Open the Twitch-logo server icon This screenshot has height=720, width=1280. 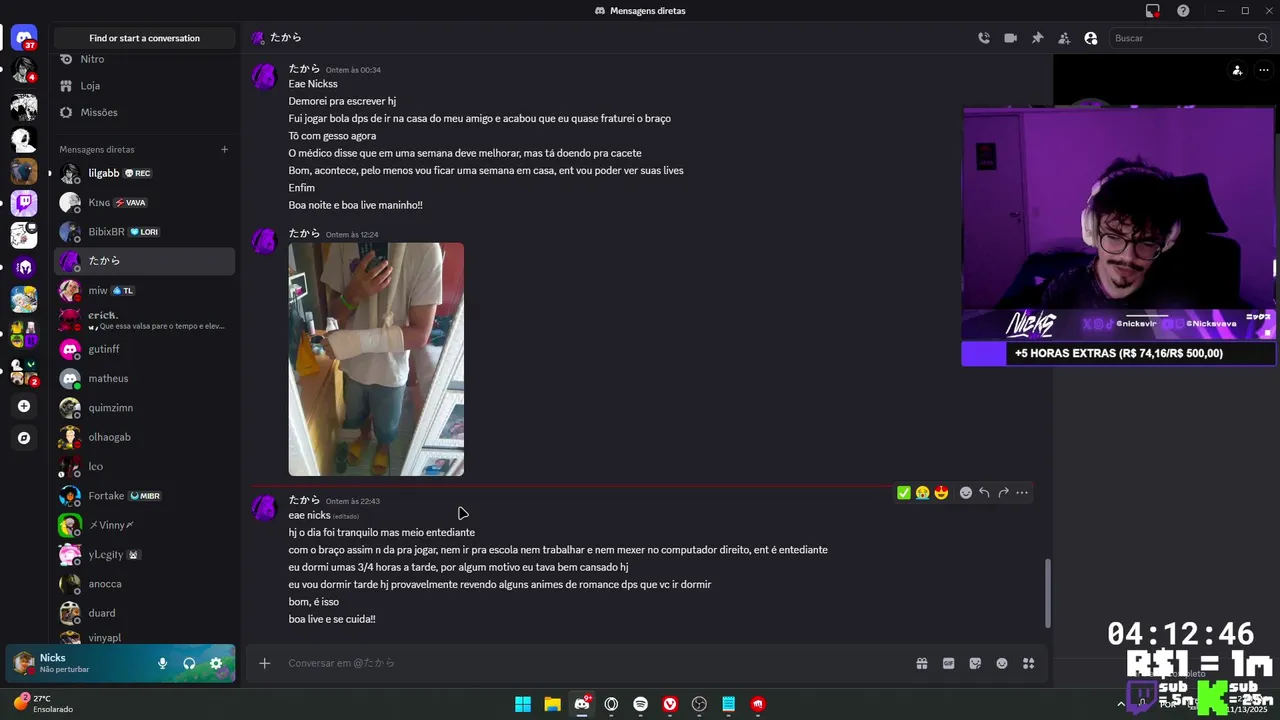[24, 203]
